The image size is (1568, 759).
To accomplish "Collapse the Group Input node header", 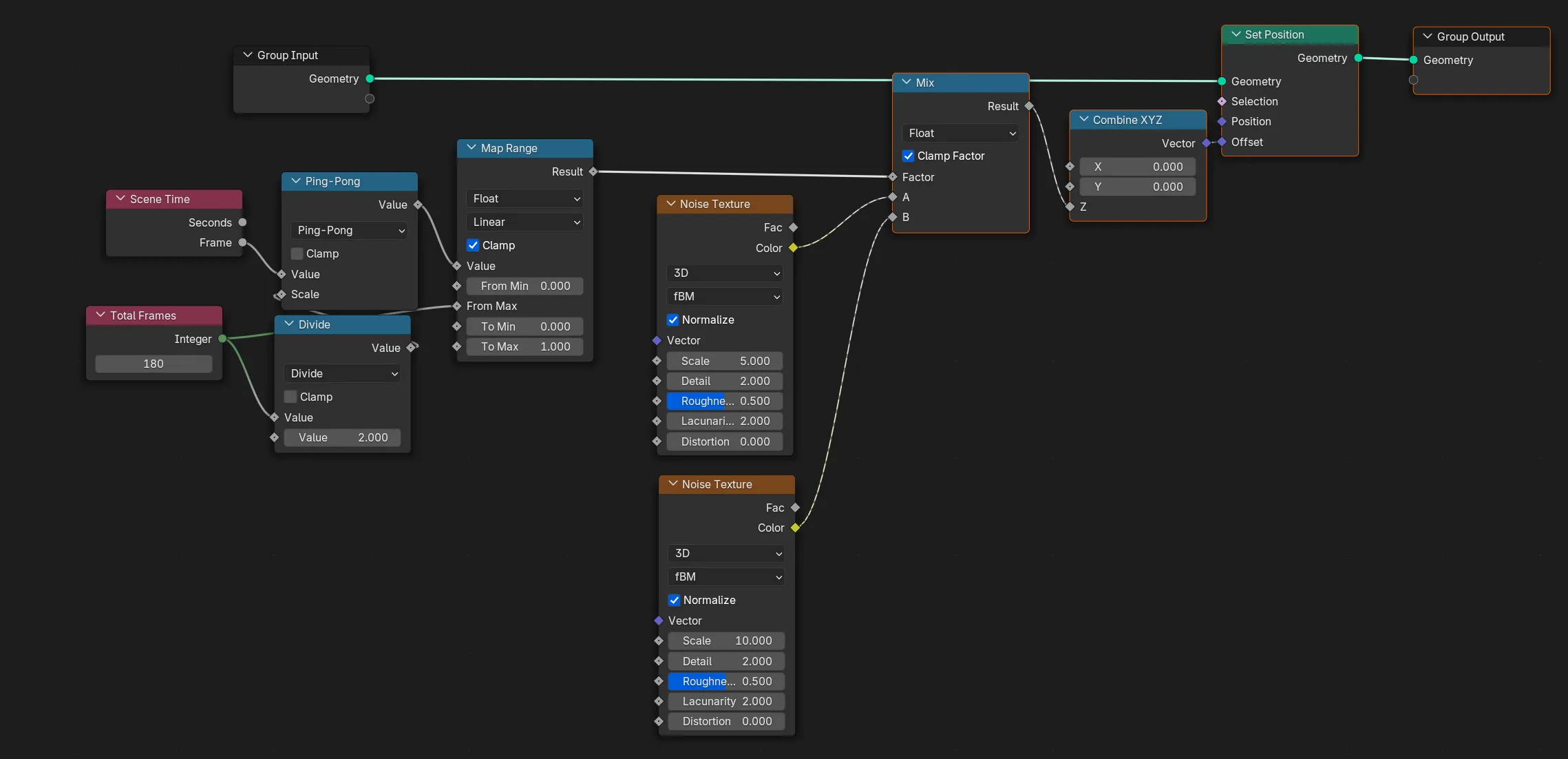I will pyautogui.click(x=248, y=55).
